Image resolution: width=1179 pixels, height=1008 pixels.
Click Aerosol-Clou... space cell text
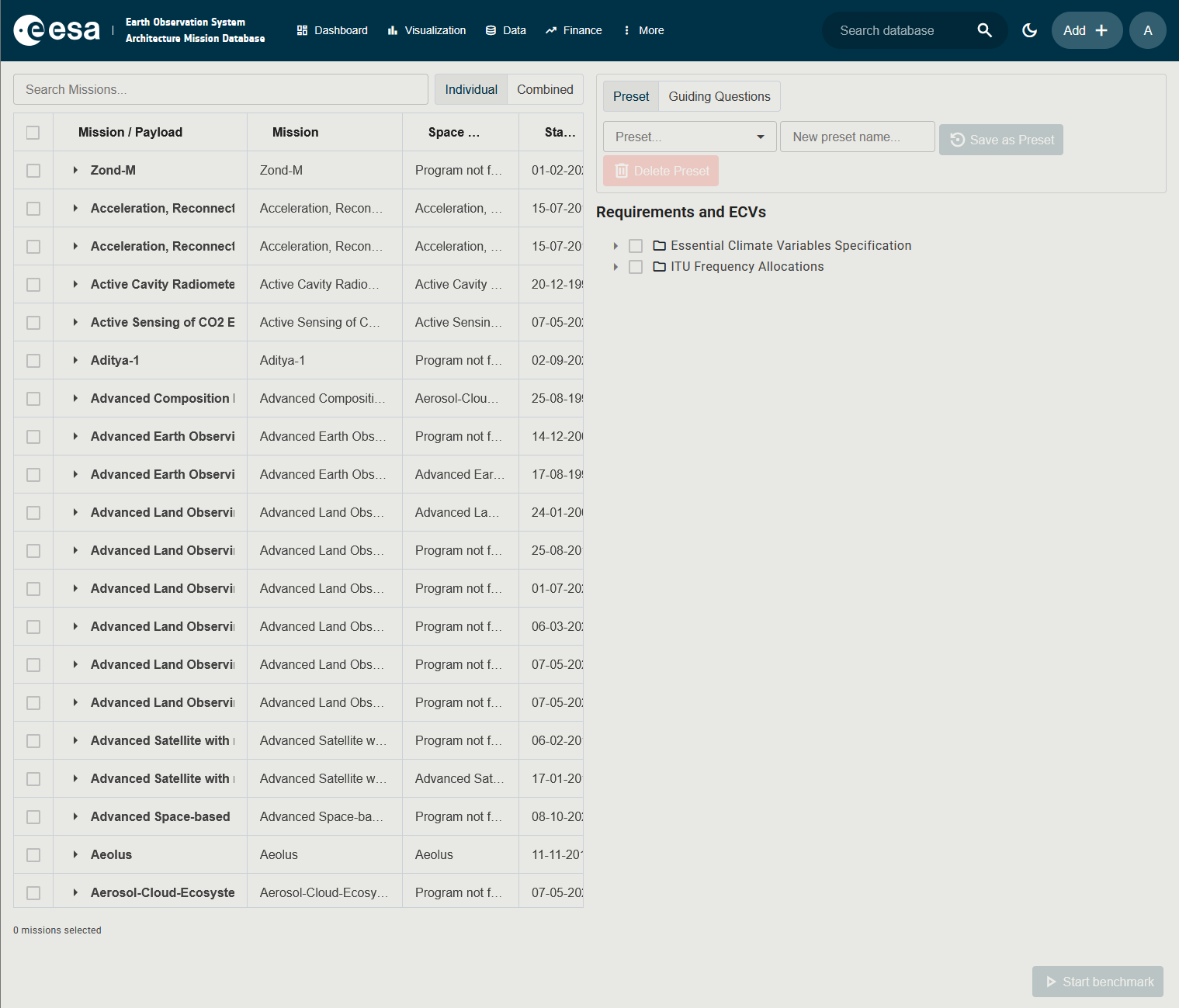(456, 398)
